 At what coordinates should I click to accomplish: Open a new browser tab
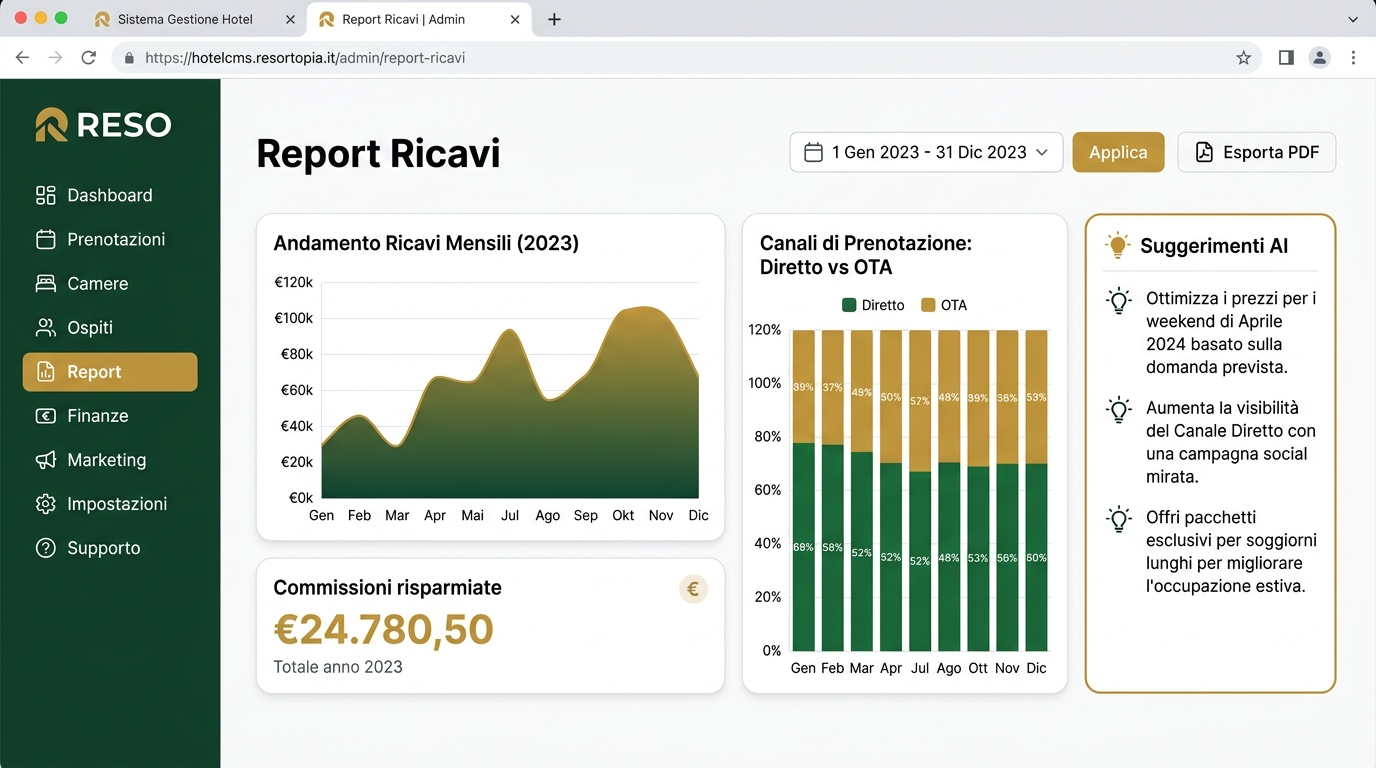(554, 19)
